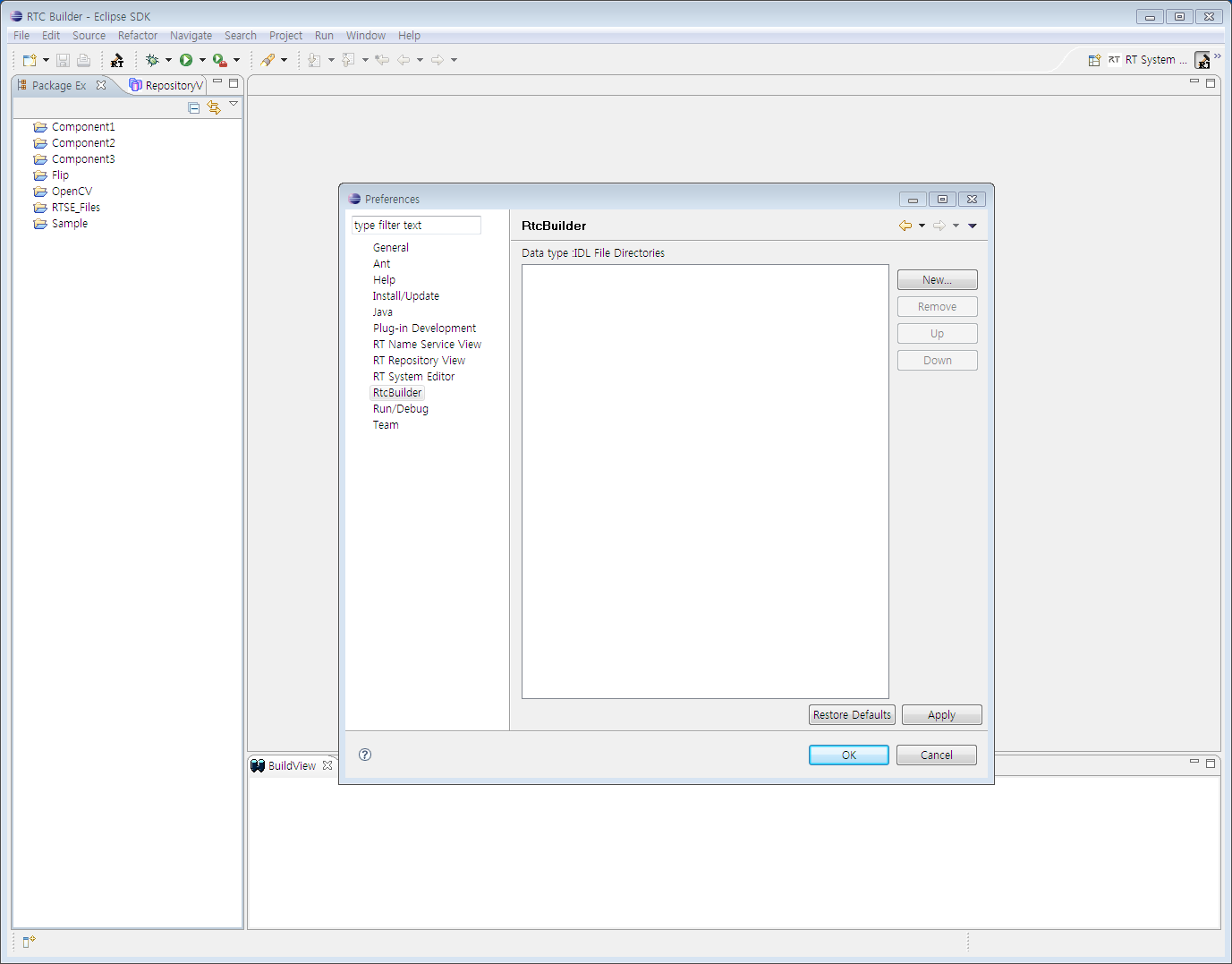Click the Open Perspective icon
The width and height of the screenshot is (1232, 964).
click(x=1094, y=60)
